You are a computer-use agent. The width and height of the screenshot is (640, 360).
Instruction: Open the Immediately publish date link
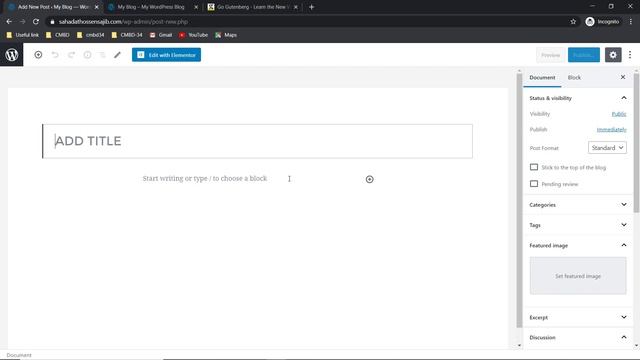point(611,129)
